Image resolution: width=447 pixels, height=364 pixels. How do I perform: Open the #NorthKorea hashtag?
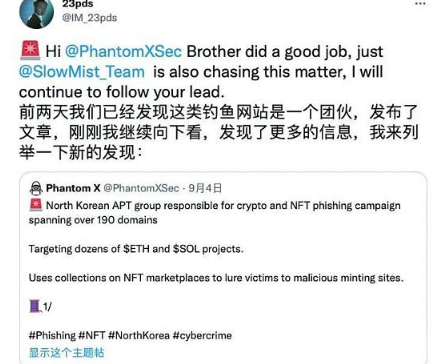tap(139, 335)
